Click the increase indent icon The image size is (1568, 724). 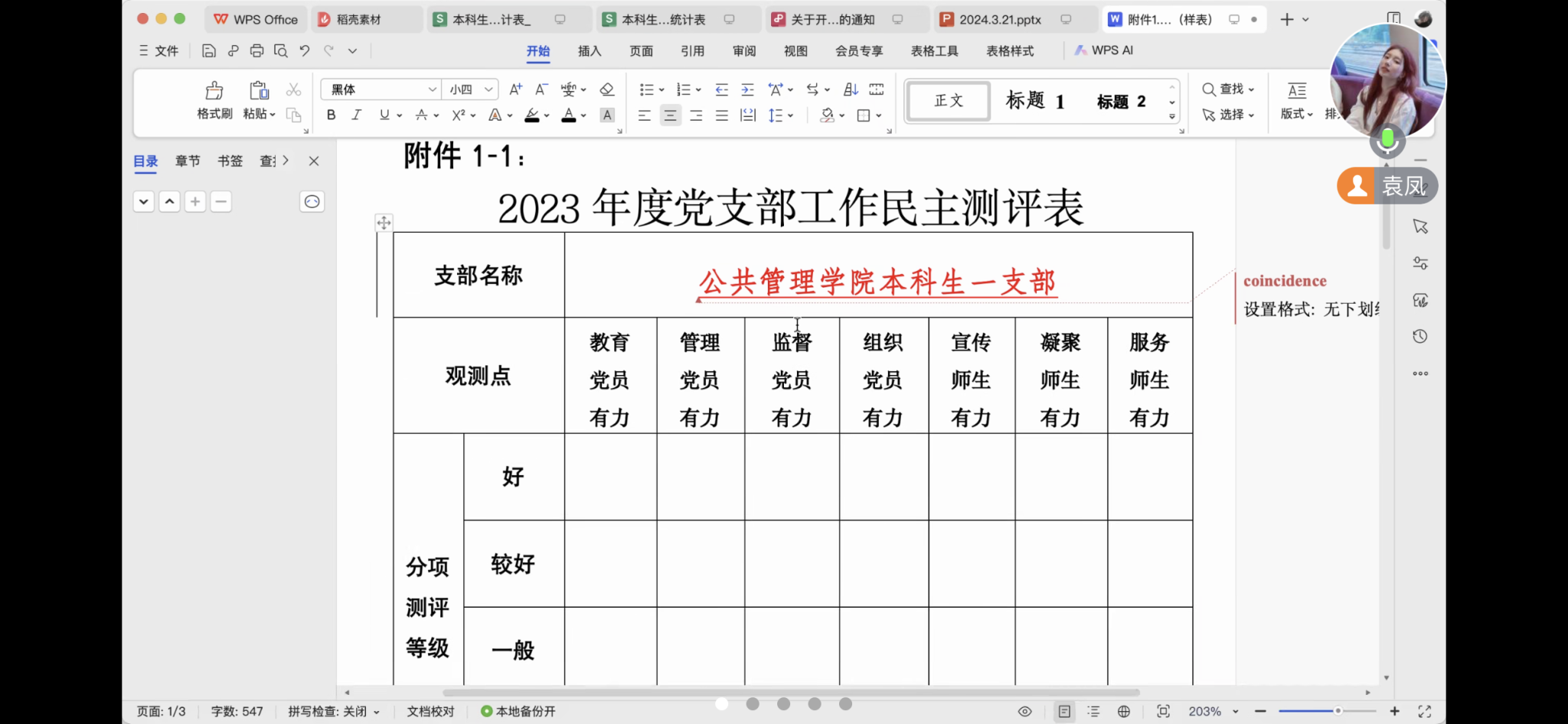point(748,90)
